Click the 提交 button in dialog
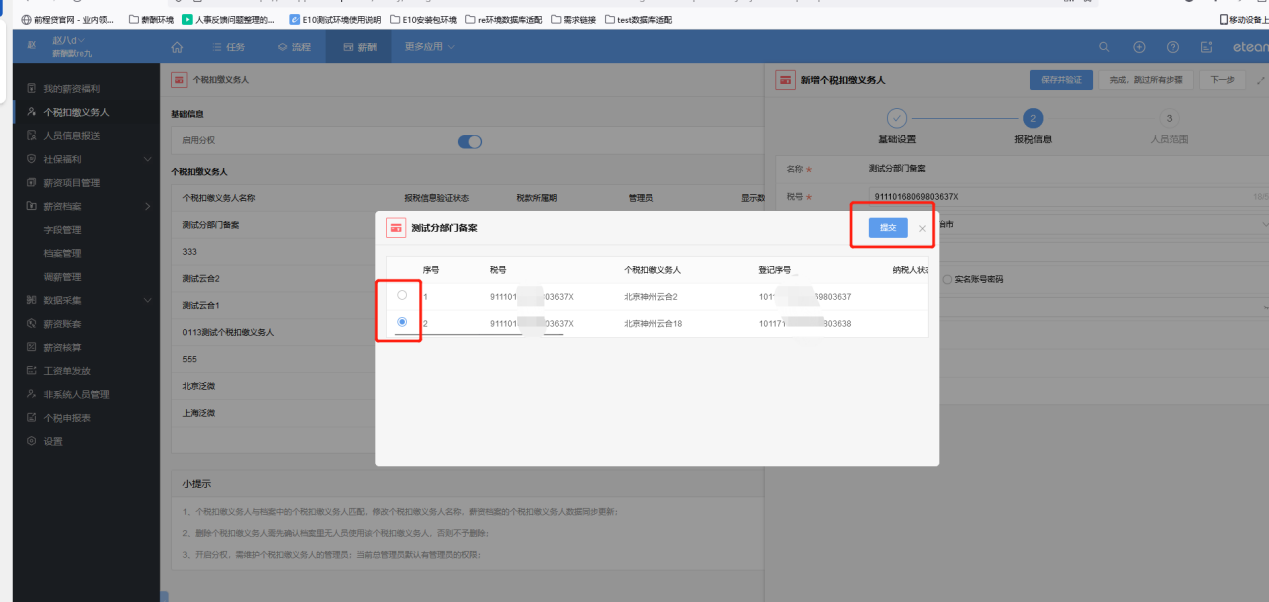Image resolution: width=1269 pixels, height=602 pixels. pyautogui.click(x=888, y=228)
